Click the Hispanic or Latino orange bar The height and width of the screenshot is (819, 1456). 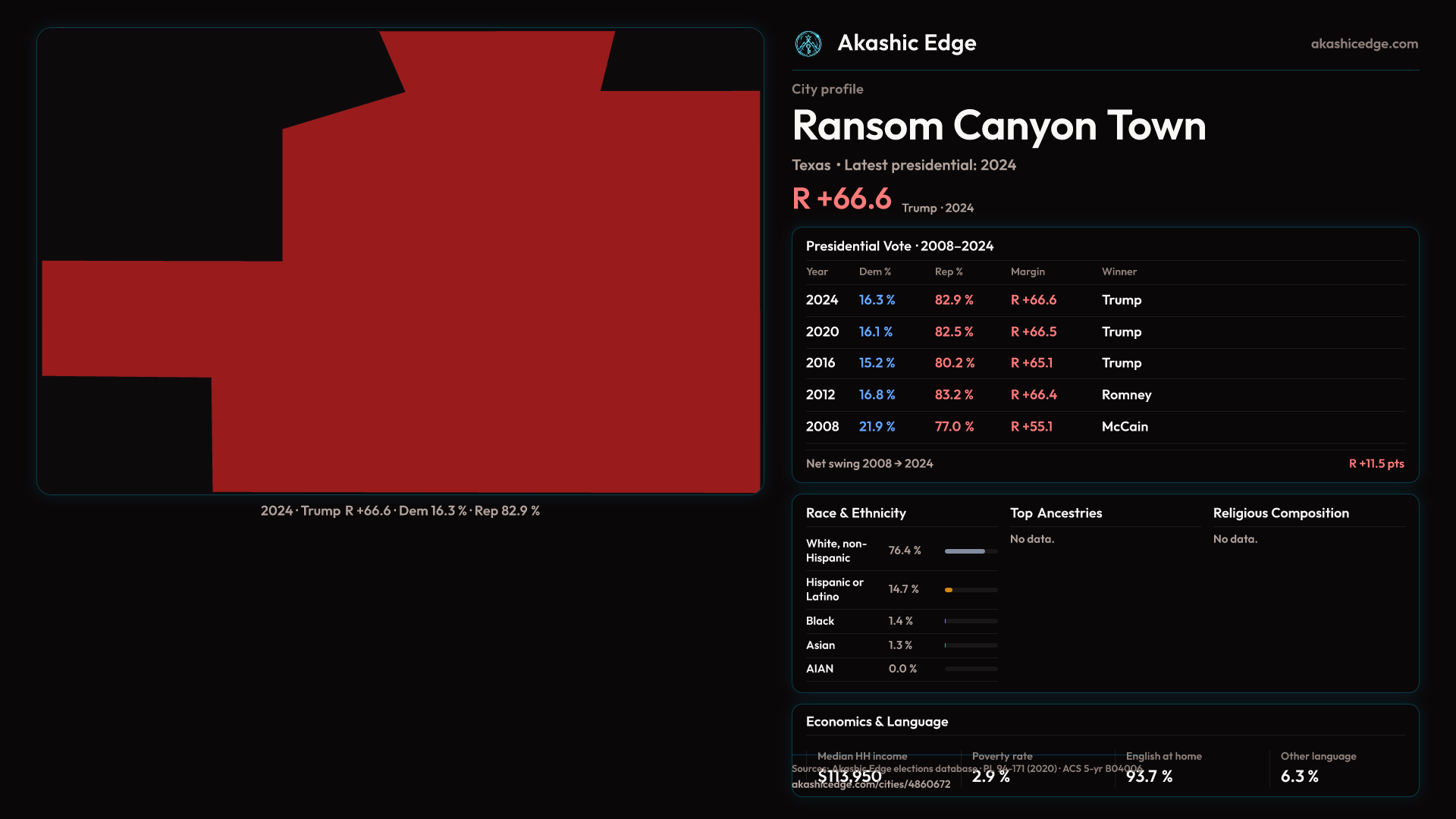(949, 590)
